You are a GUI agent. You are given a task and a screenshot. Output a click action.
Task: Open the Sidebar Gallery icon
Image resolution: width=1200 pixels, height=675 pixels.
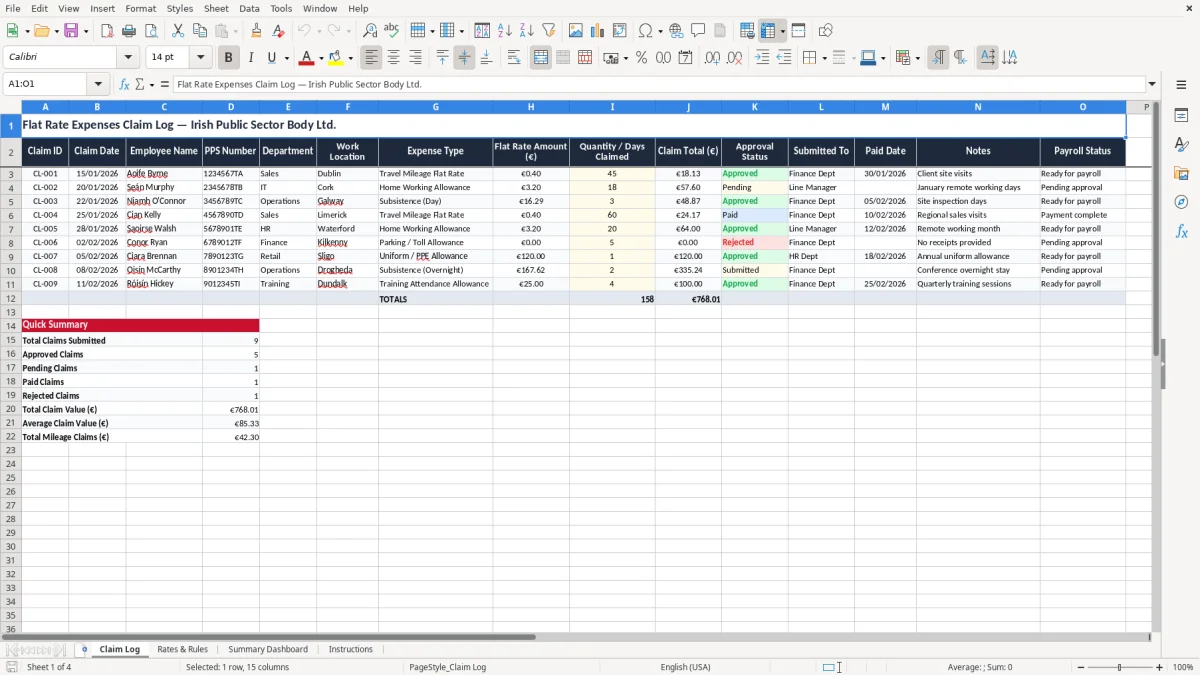(x=1181, y=173)
